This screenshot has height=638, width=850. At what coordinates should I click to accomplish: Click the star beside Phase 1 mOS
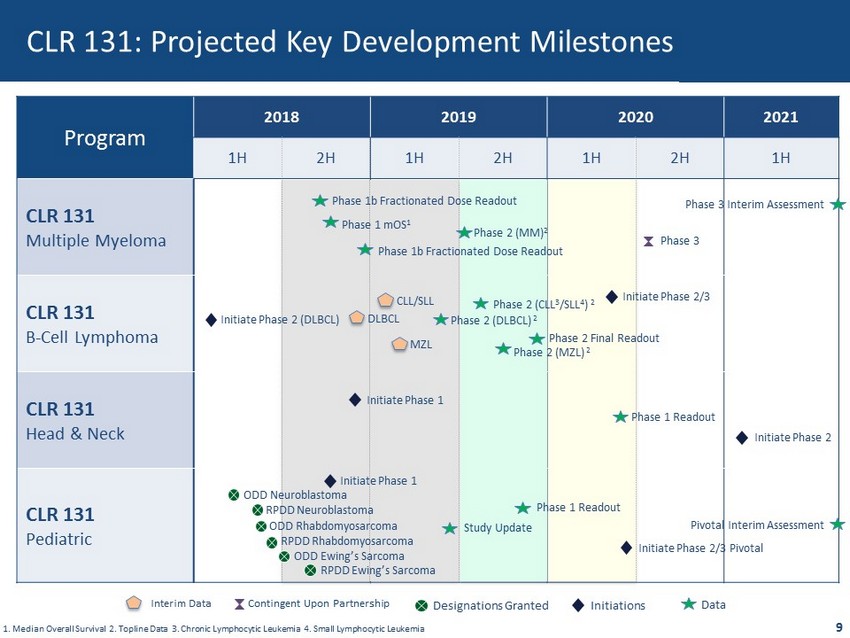click(330, 223)
